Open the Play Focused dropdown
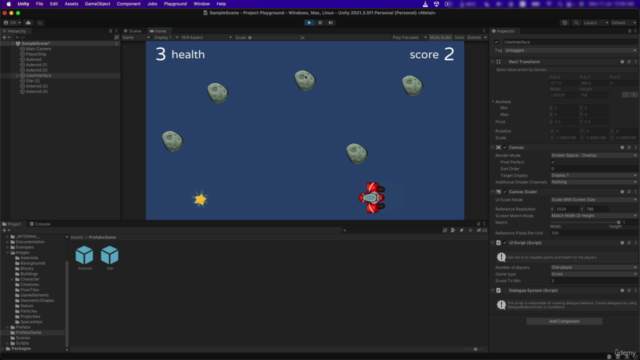 (x=409, y=38)
